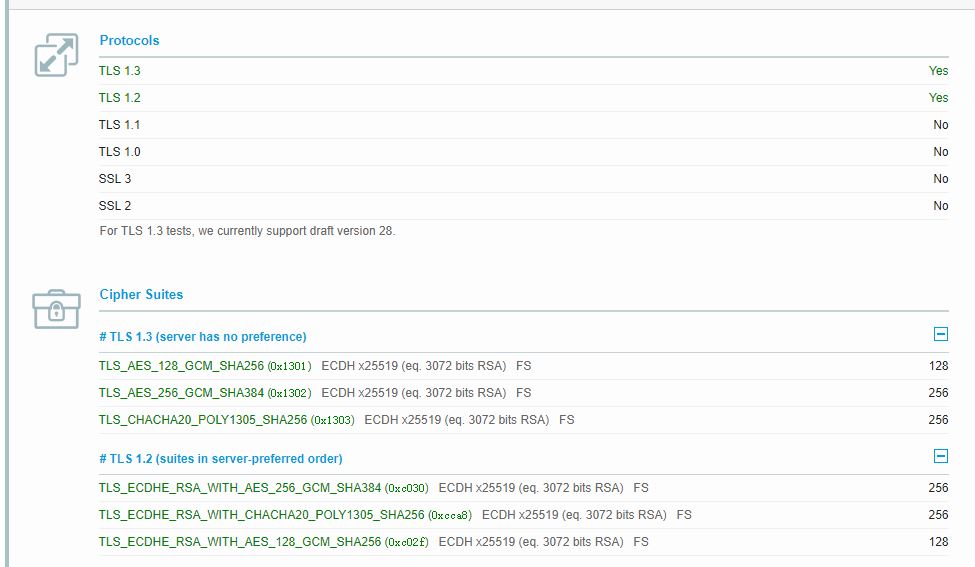Viewport: 975px width, 567px height.
Task: Click the No value for SSL 3
Action: pos(941,179)
